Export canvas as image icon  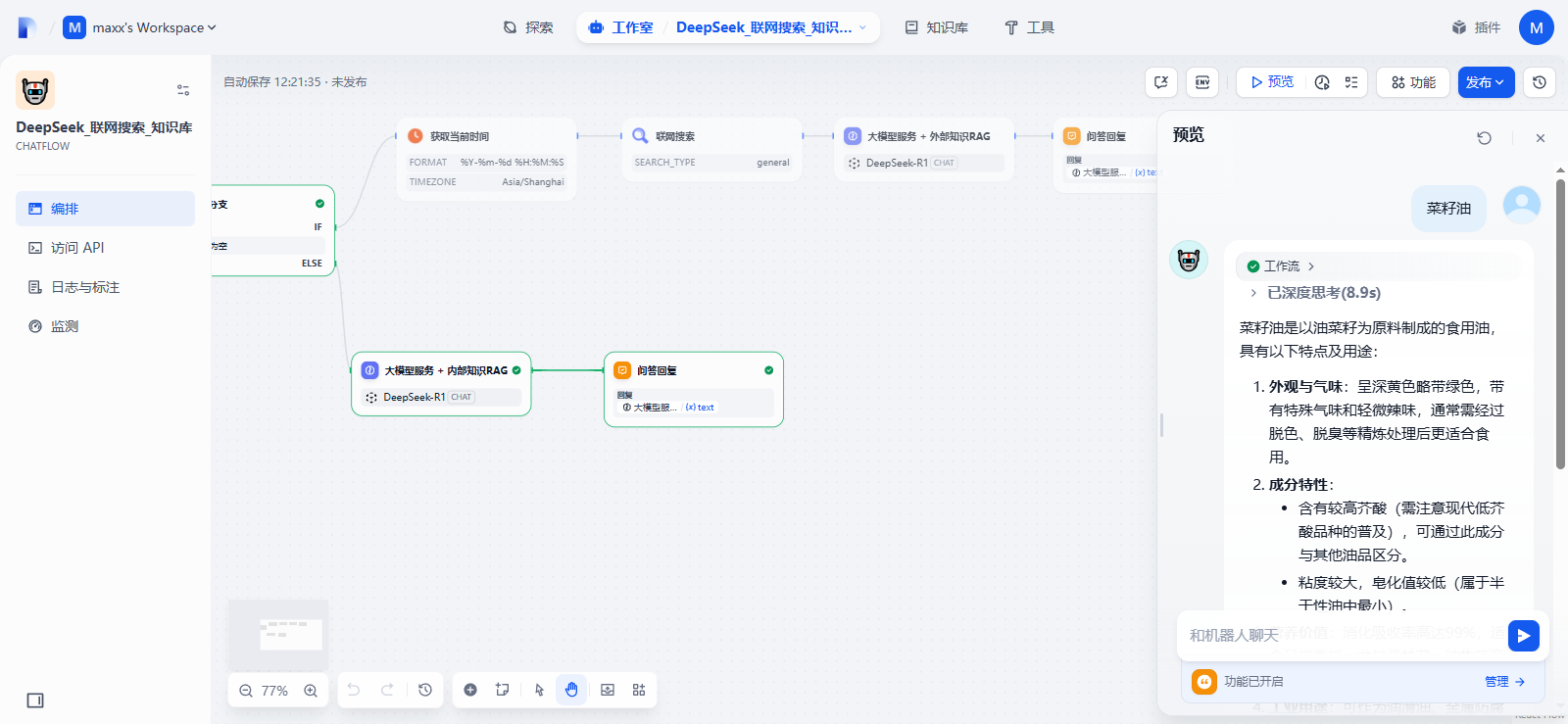point(608,690)
